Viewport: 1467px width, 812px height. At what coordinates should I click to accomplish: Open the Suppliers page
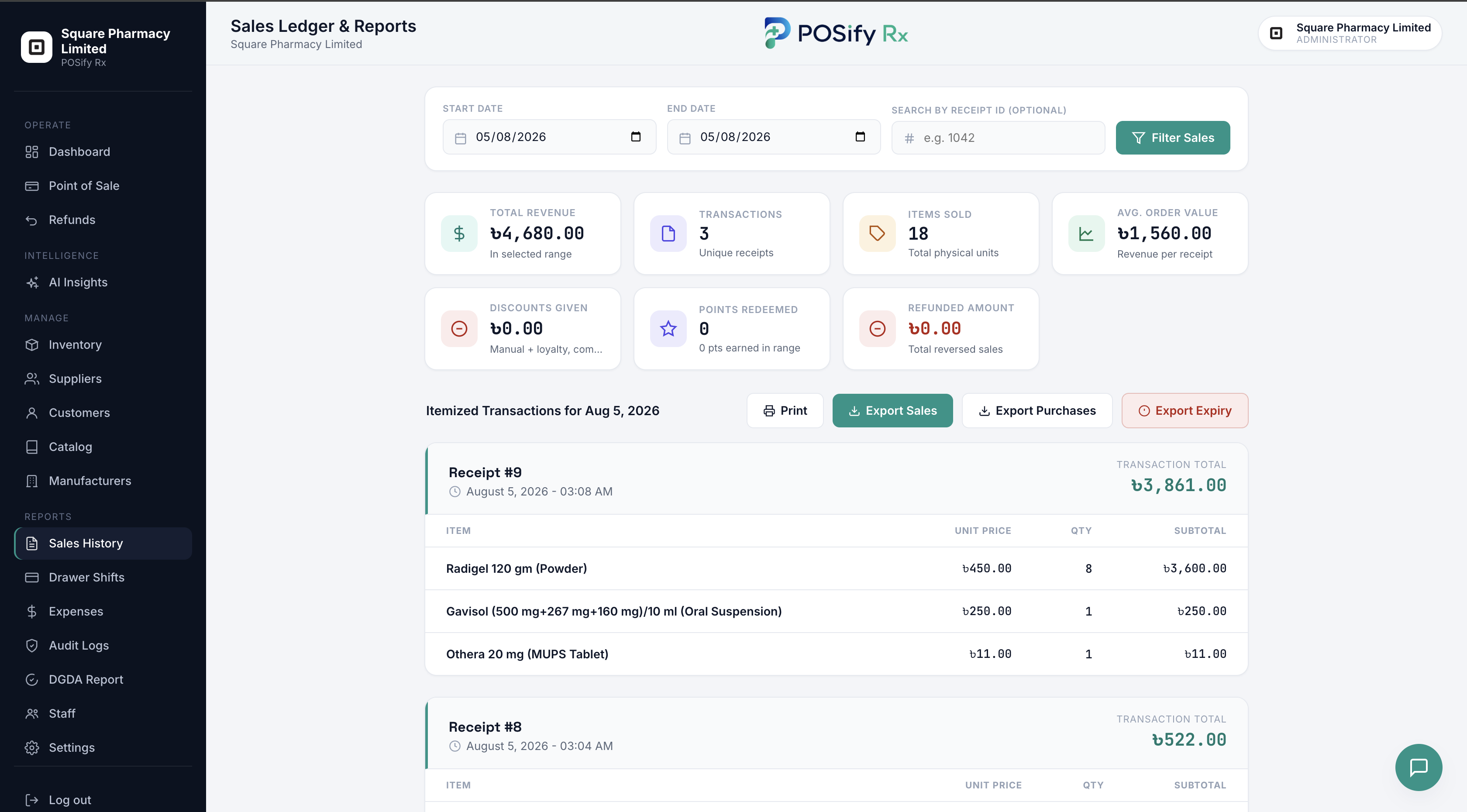pyautogui.click(x=103, y=378)
